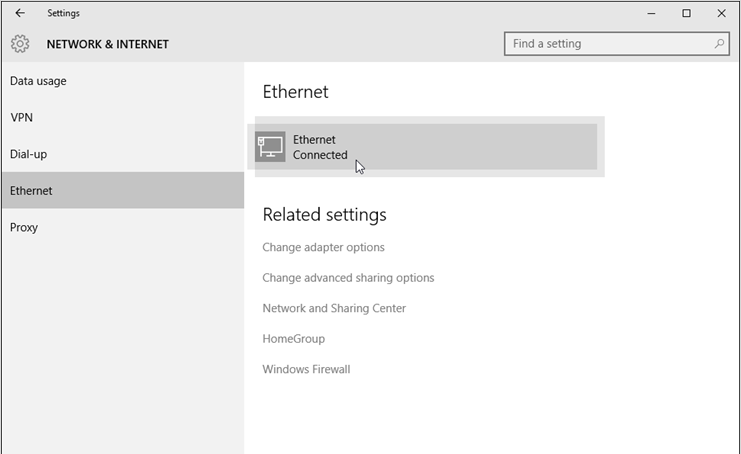Screen dimensions: 741x454
Task: Select Ethernet in the left sidebar
Action: [31, 191]
